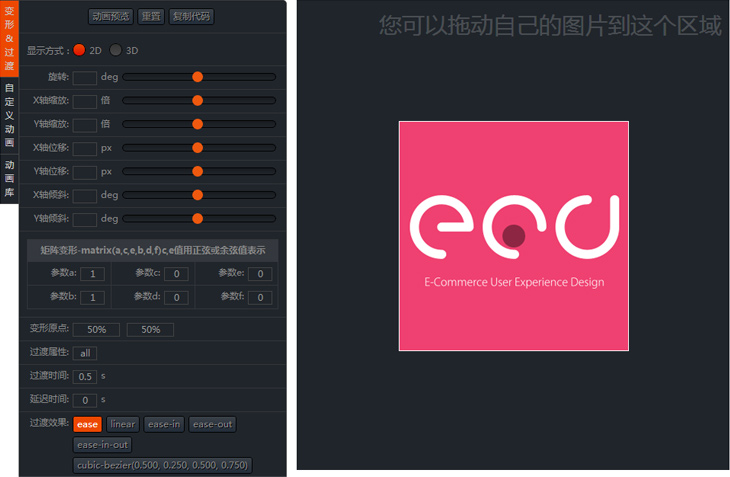Focus the 旋转 deg input field
730x477 pixels.
(85, 78)
